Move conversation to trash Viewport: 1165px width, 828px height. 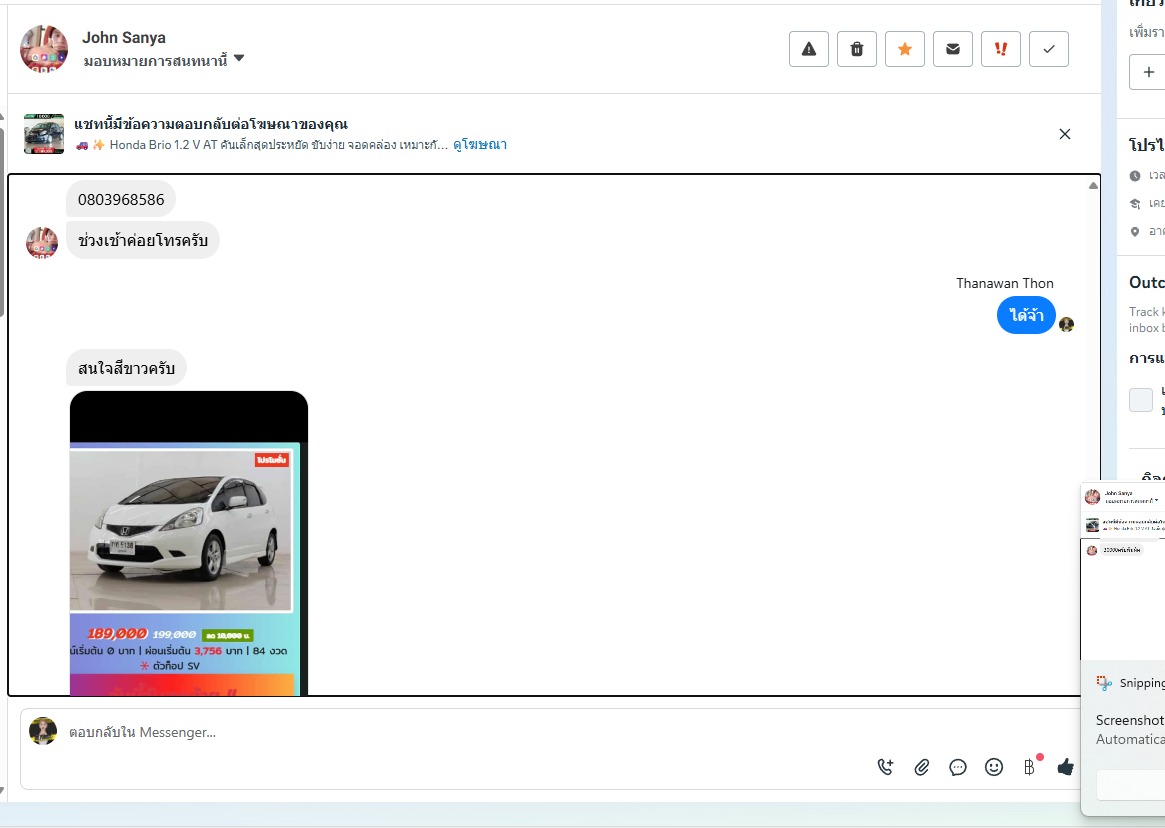click(x=856, y=49)
